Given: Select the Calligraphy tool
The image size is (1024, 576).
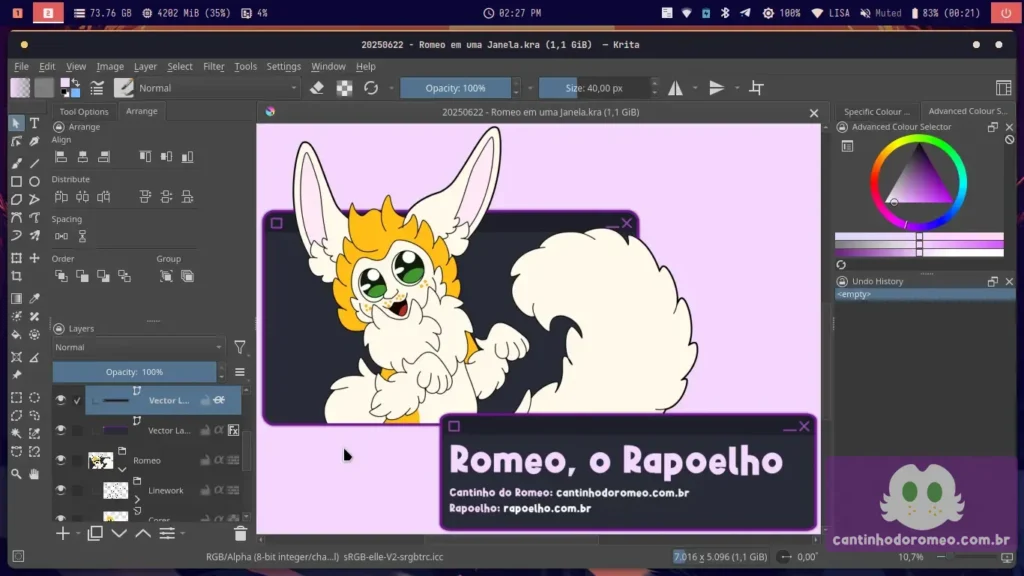Looking at the screenshot, I should (x=35, y=141).
